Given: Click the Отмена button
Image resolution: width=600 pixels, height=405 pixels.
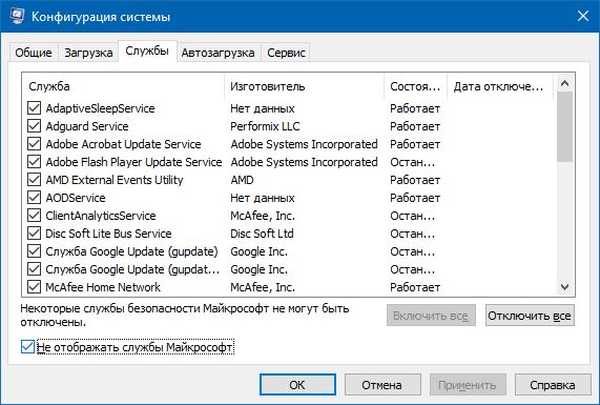Looking at the screenshot, I should (x=382, y=385).
